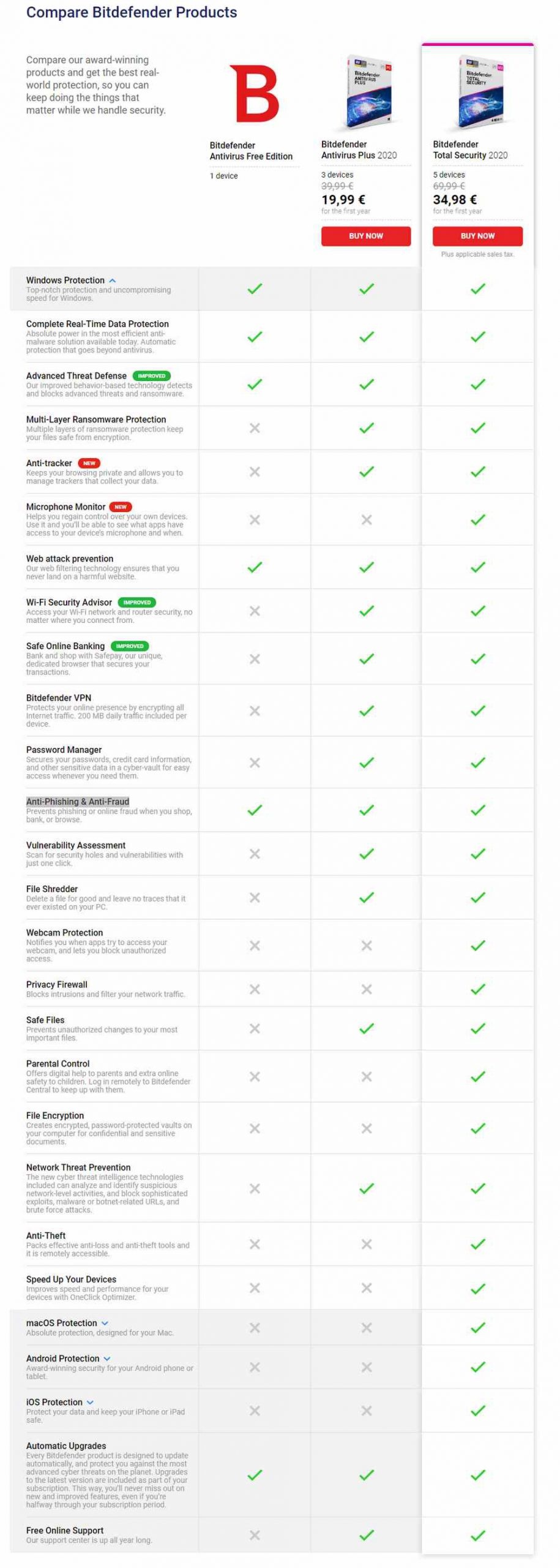Viewport: 560px width, 1568px height.
Task: Collapse the Windows Protection section chevron
Action: (x=113, y=281)
